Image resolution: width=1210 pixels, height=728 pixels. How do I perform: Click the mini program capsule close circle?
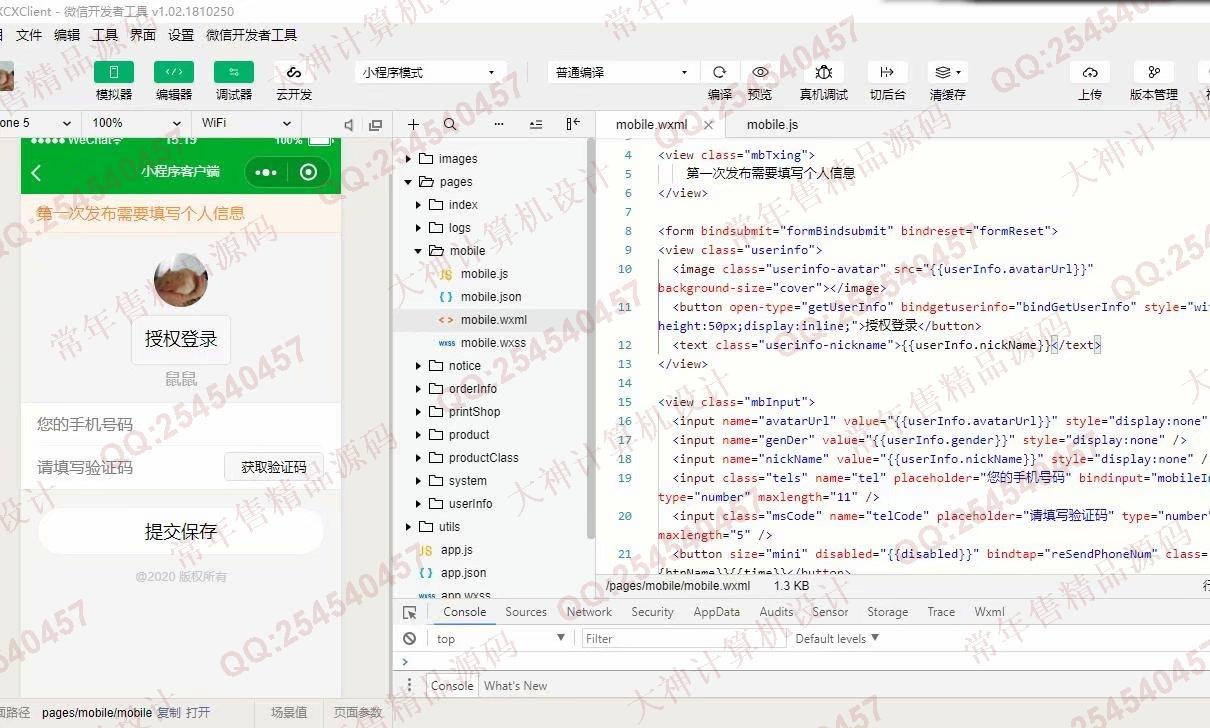(x=308, y=172)
